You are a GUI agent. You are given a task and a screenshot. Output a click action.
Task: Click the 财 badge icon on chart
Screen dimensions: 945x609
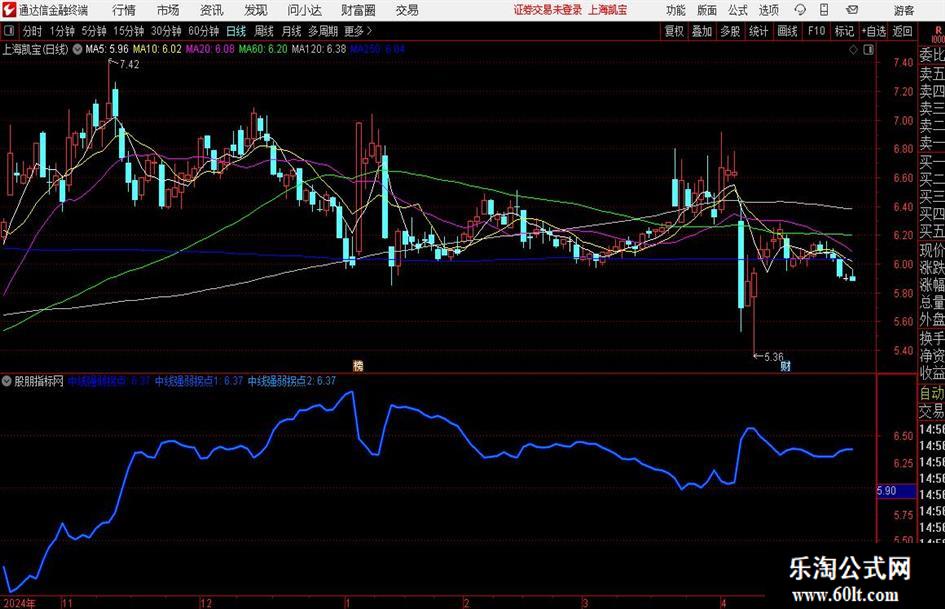pyautogui.click(x=785, y=365)
